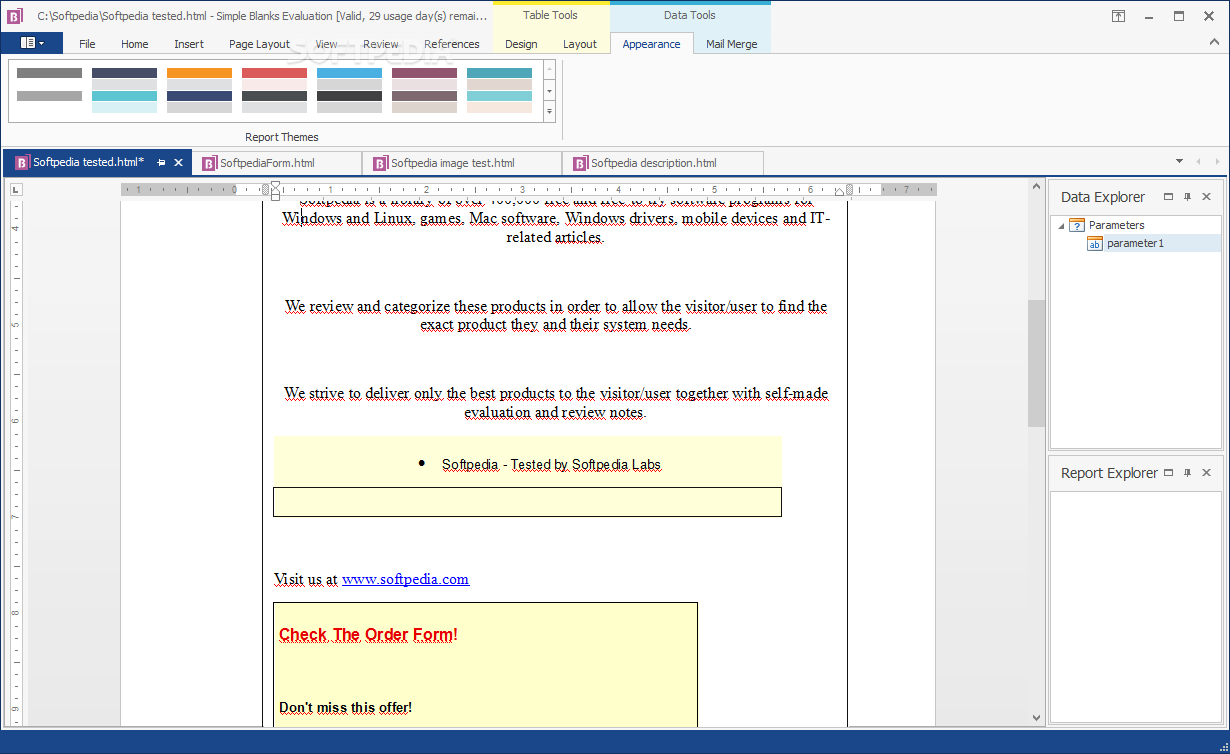Image resolution: width=1230 pixels, height=754 pixels.
Task: Maximize the Data Explorer panel
Action: point(1168,197)
